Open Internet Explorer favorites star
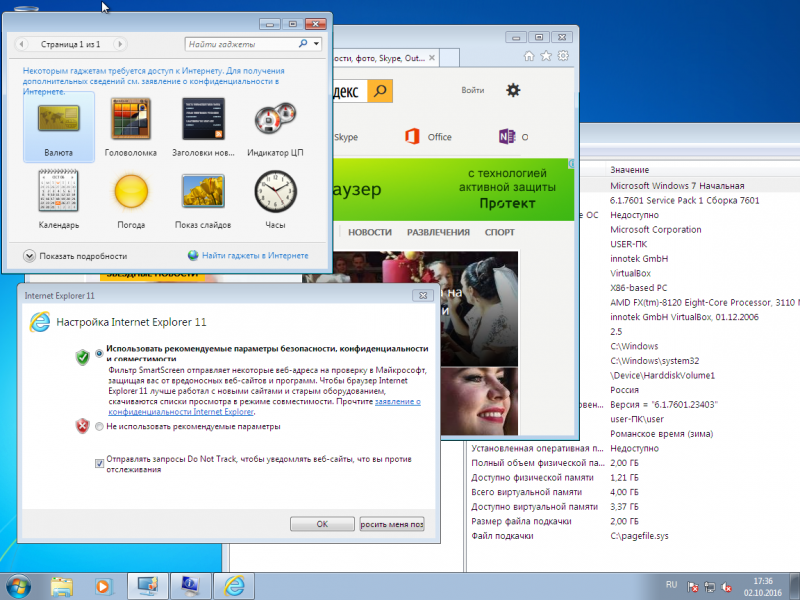Image resolution: width=800 pixels, height=600 pixels. [546, 56]
